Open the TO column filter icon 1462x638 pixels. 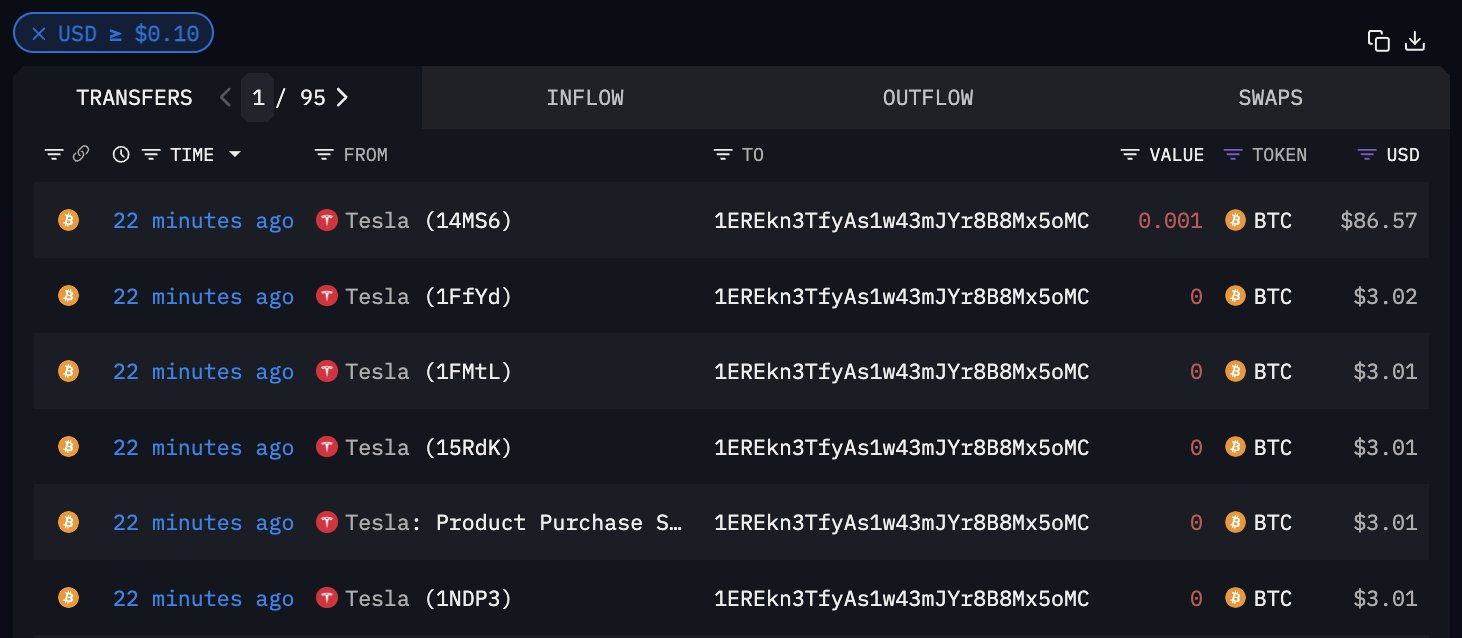tap(723, 155)
